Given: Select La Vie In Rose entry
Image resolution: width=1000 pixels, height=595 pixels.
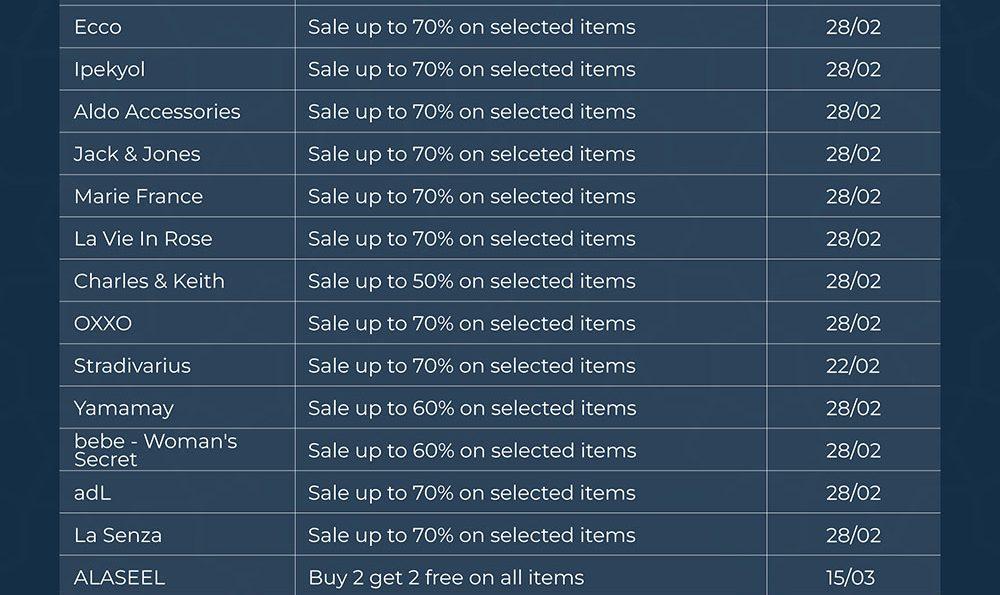Looking at the screenshot, I should point(143,239).
